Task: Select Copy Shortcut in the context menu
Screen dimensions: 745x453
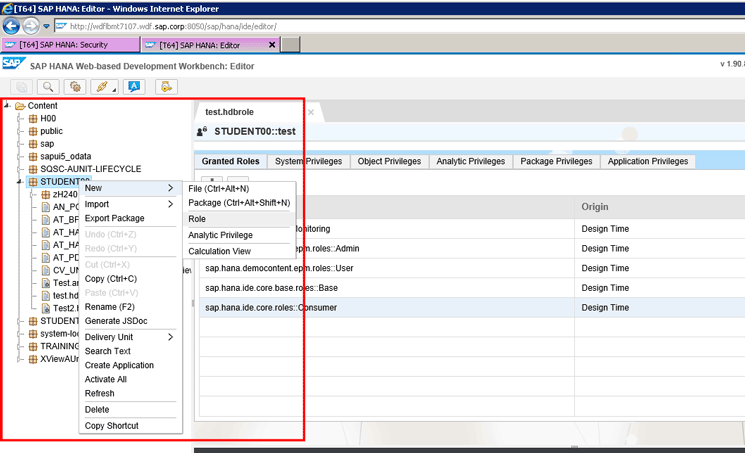Action: (x=130, y=426)
